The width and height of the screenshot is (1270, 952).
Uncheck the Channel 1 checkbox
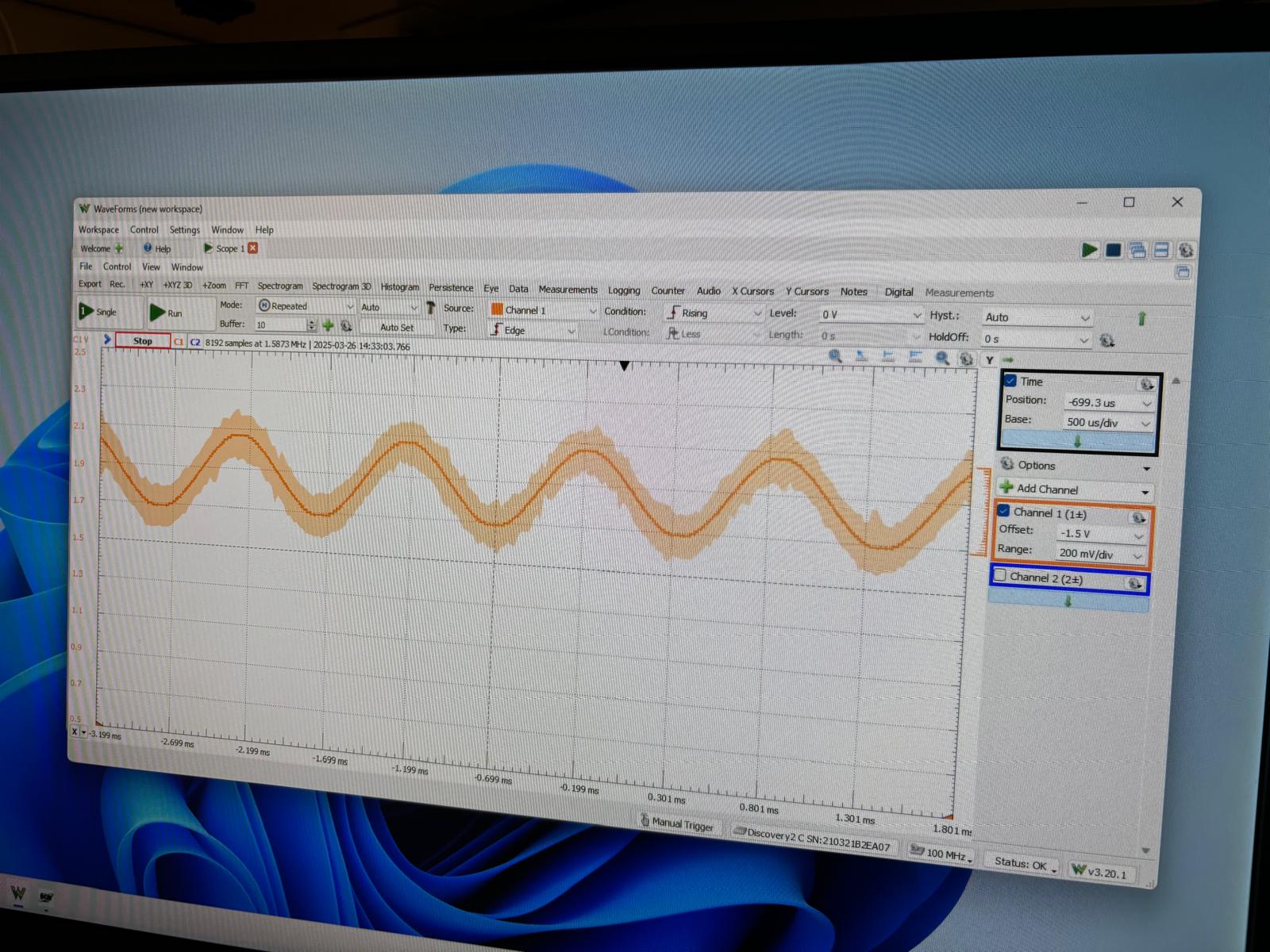coord(1004,511)
